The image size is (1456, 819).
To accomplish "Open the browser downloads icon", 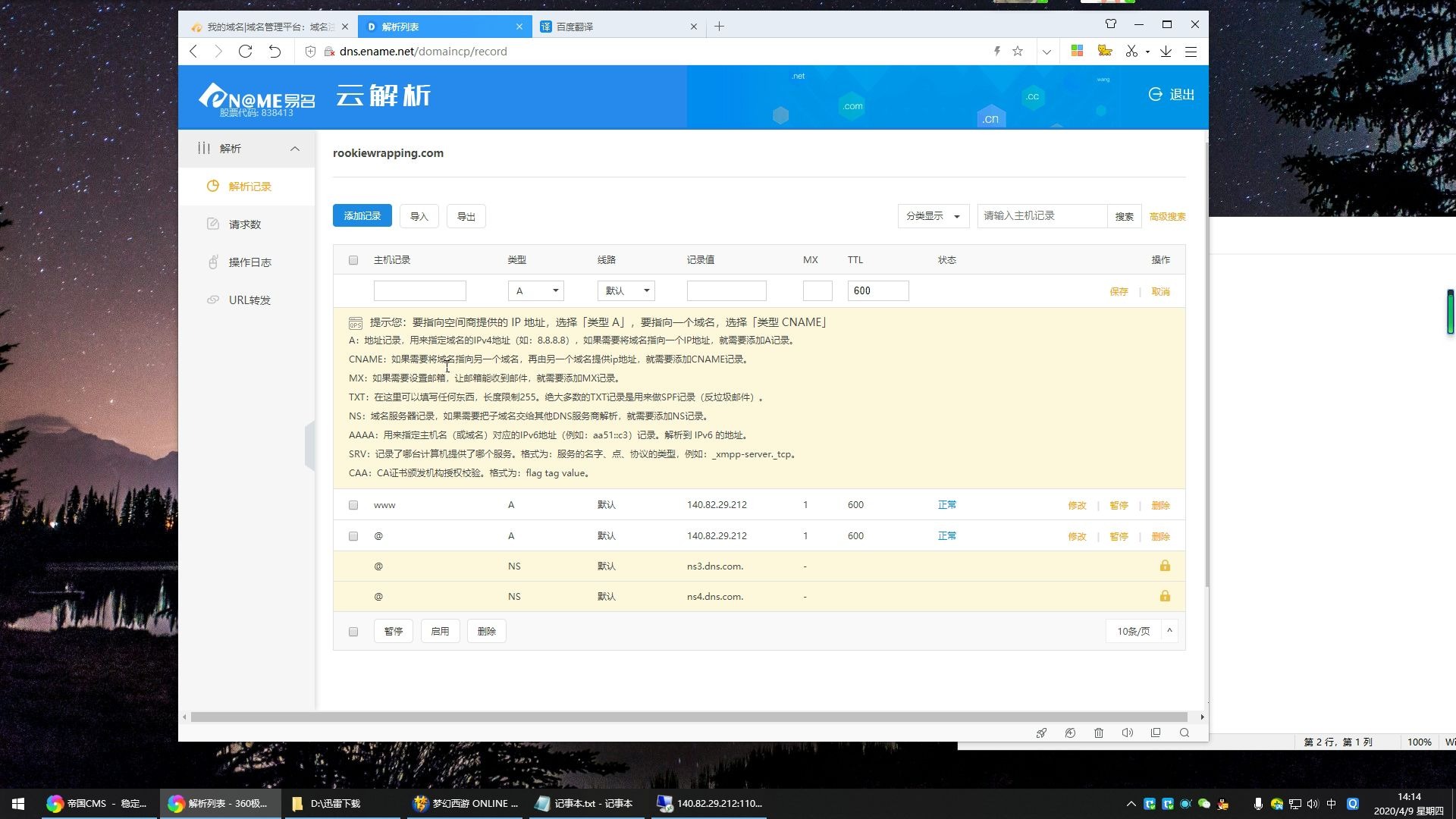I will (1166, 51).
